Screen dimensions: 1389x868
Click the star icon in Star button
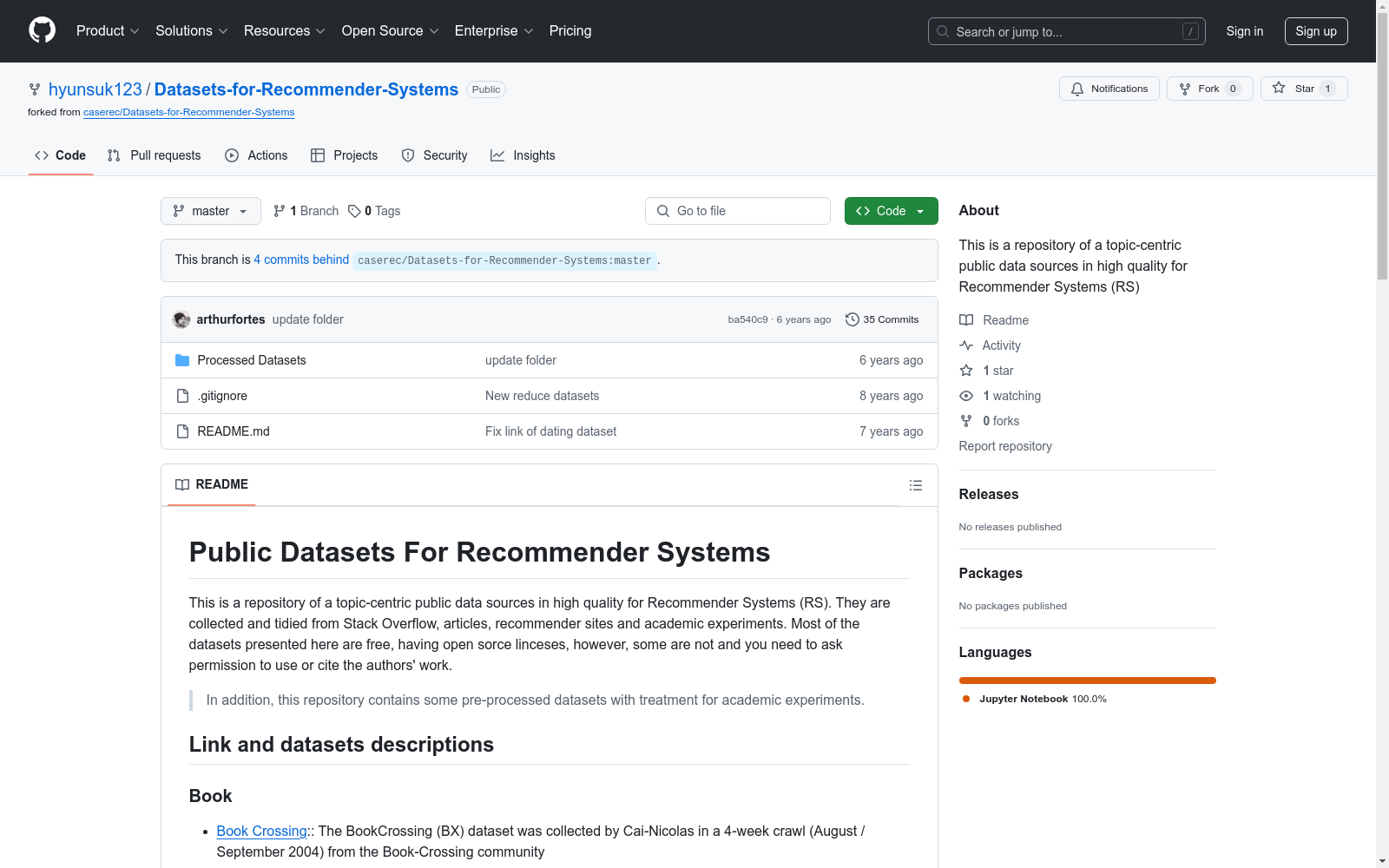[1279, 88]
